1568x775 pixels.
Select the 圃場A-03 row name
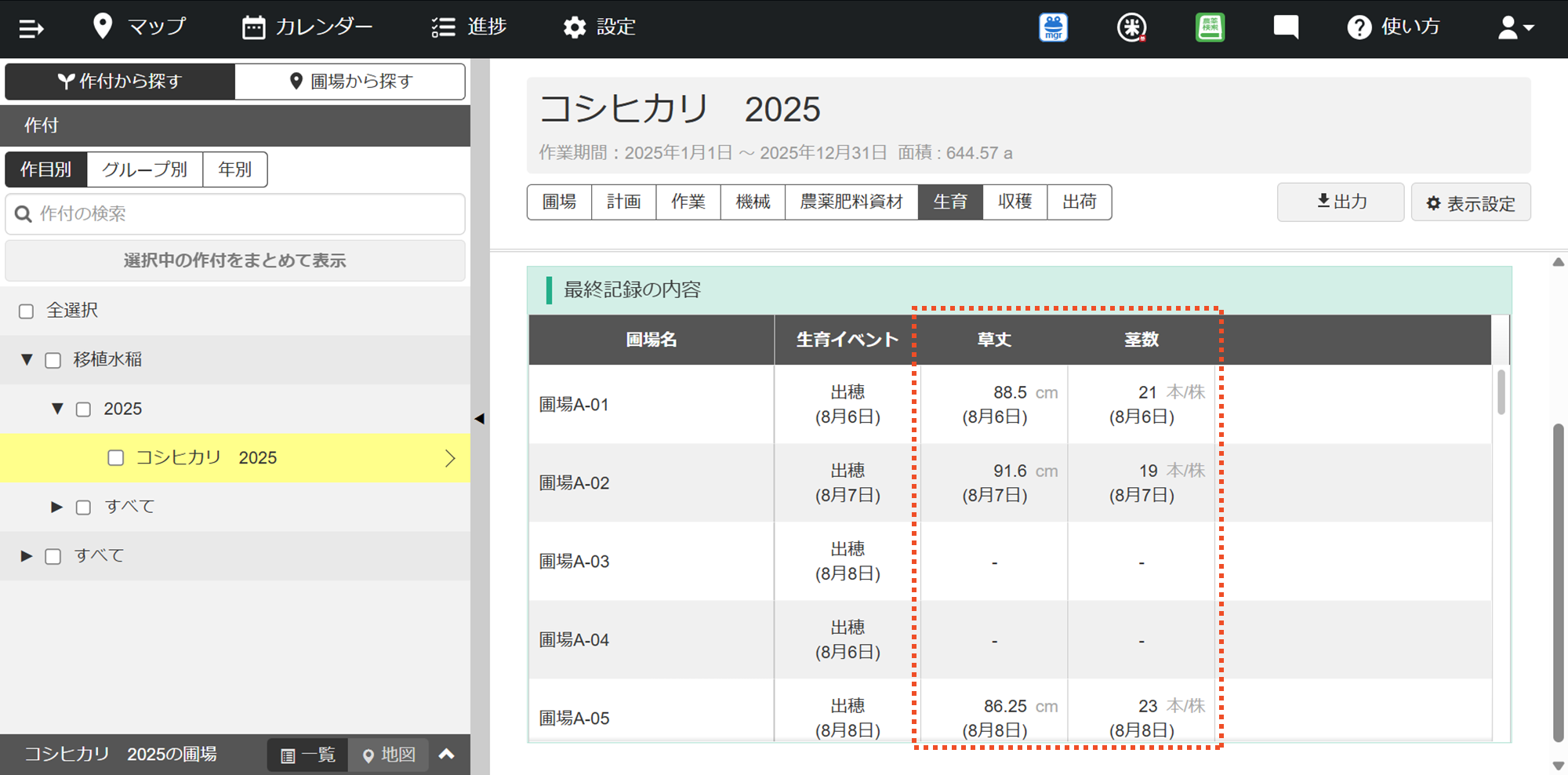coord(574,562)
